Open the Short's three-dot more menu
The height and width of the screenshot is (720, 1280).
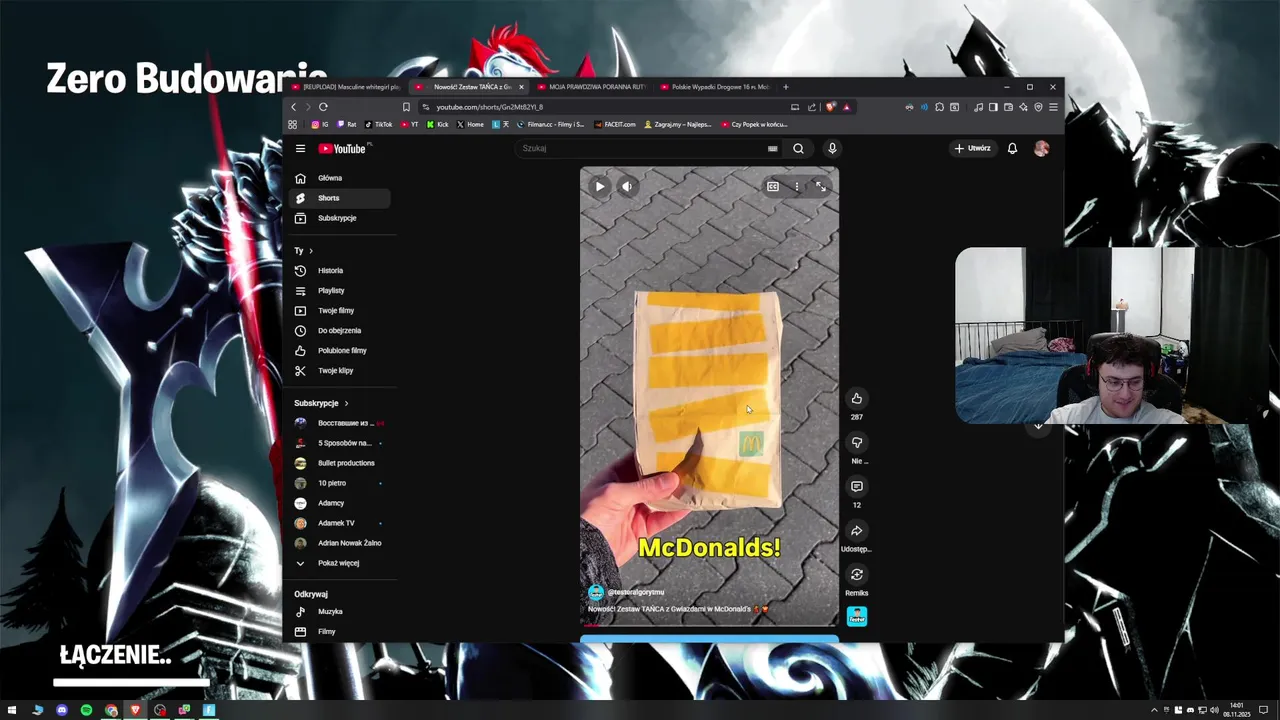797,186
